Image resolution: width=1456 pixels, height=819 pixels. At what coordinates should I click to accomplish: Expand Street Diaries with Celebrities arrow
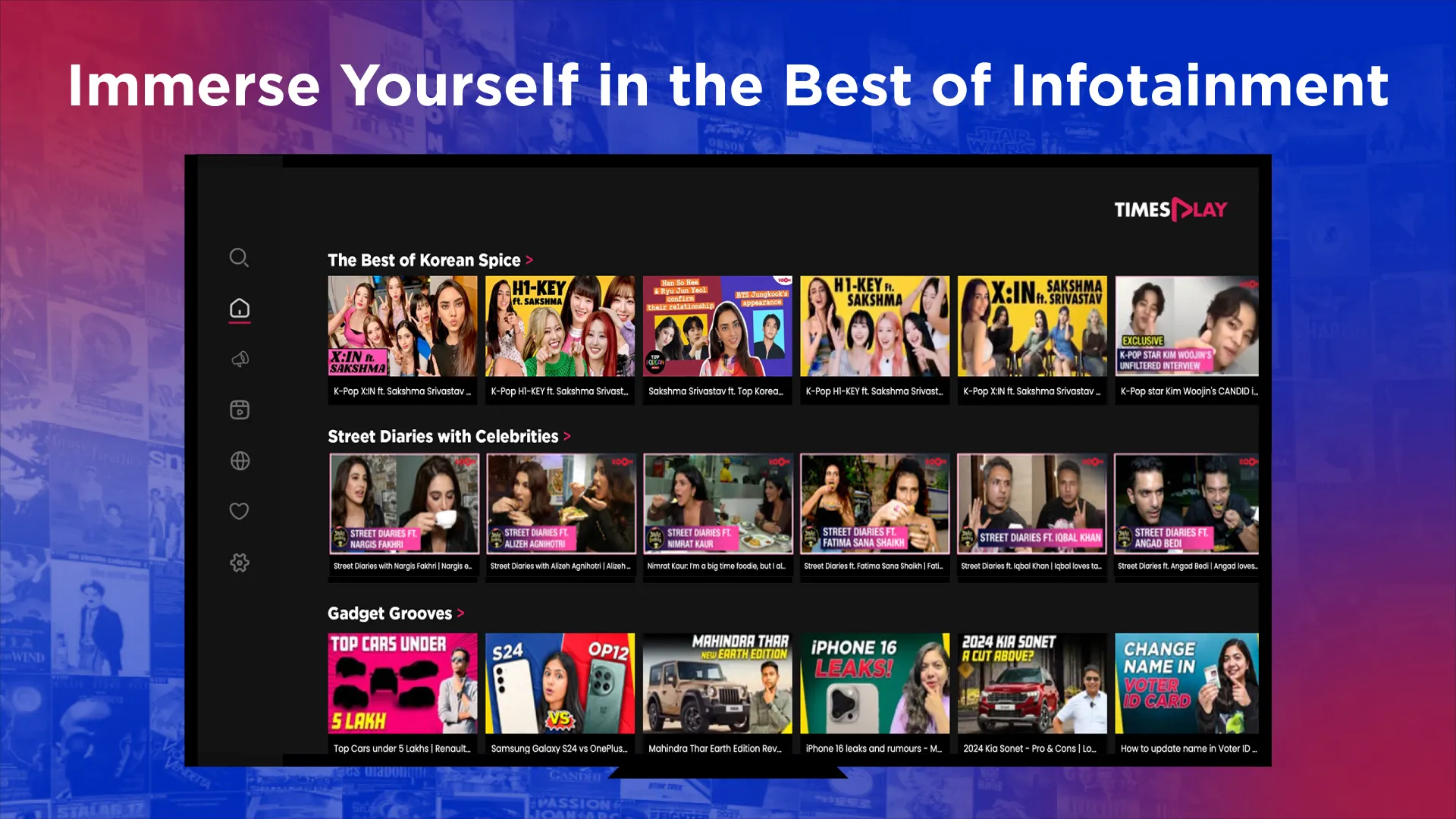567,437
